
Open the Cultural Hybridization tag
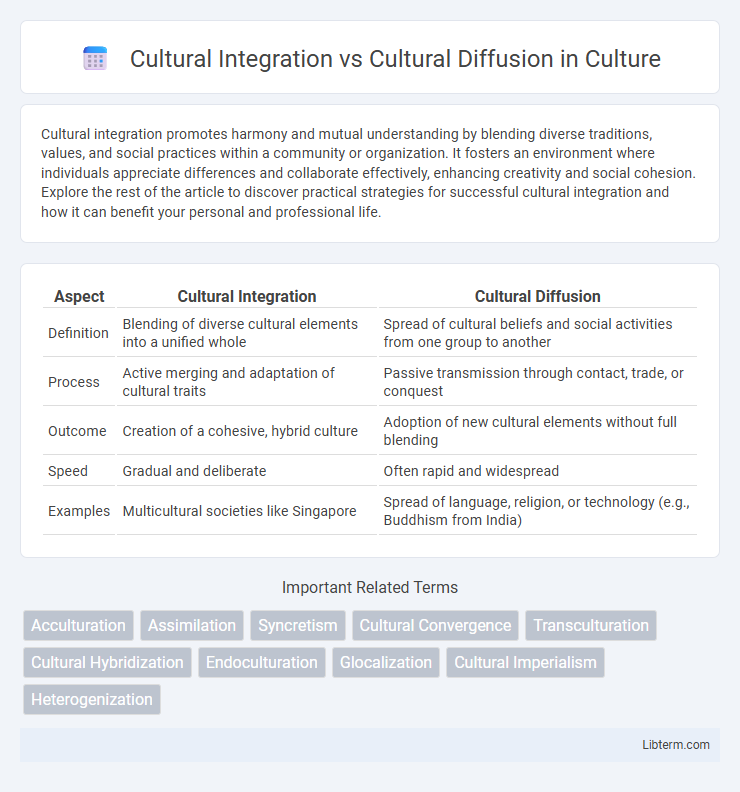click(x=107, y=662)
